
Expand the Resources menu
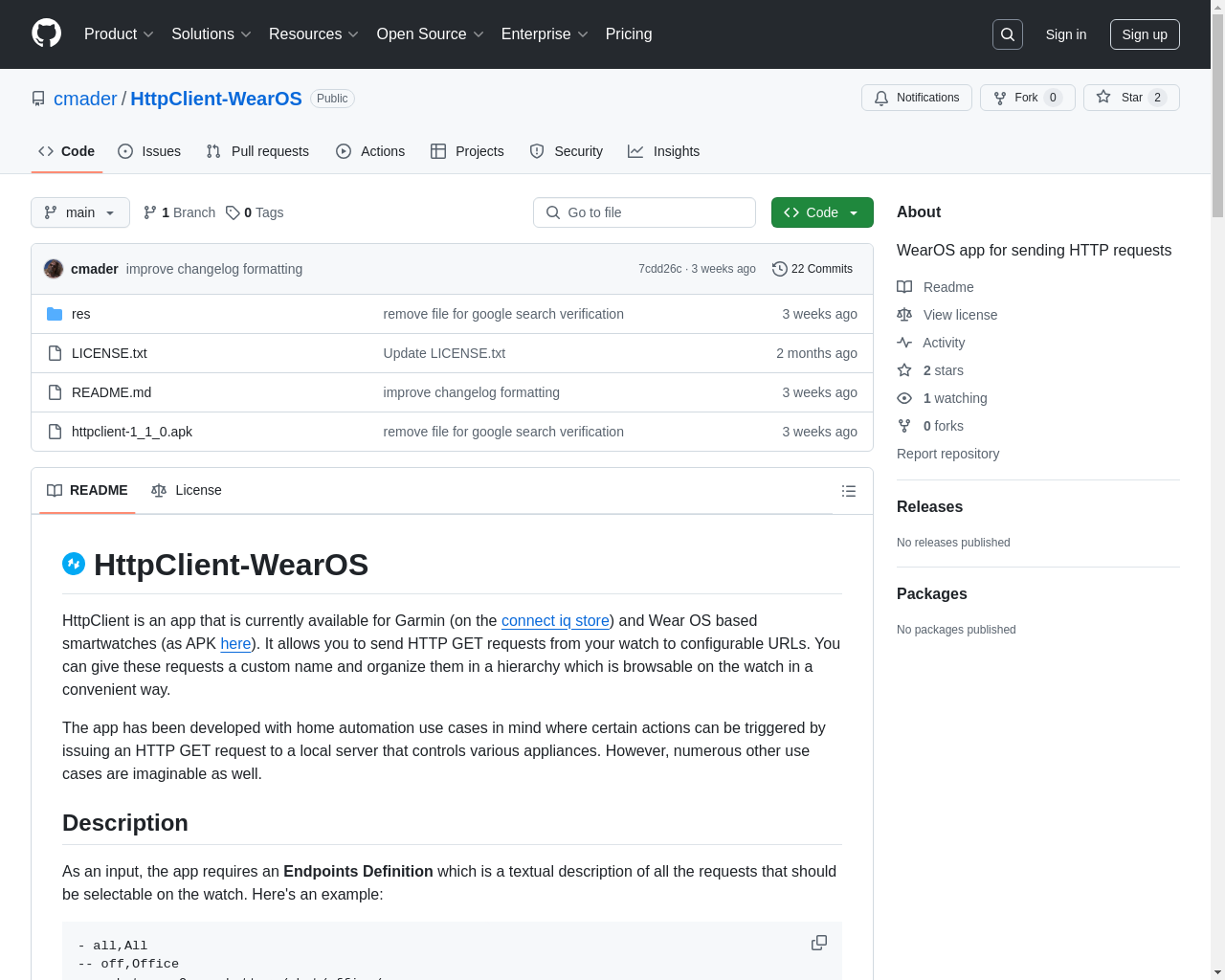(314, 34)
